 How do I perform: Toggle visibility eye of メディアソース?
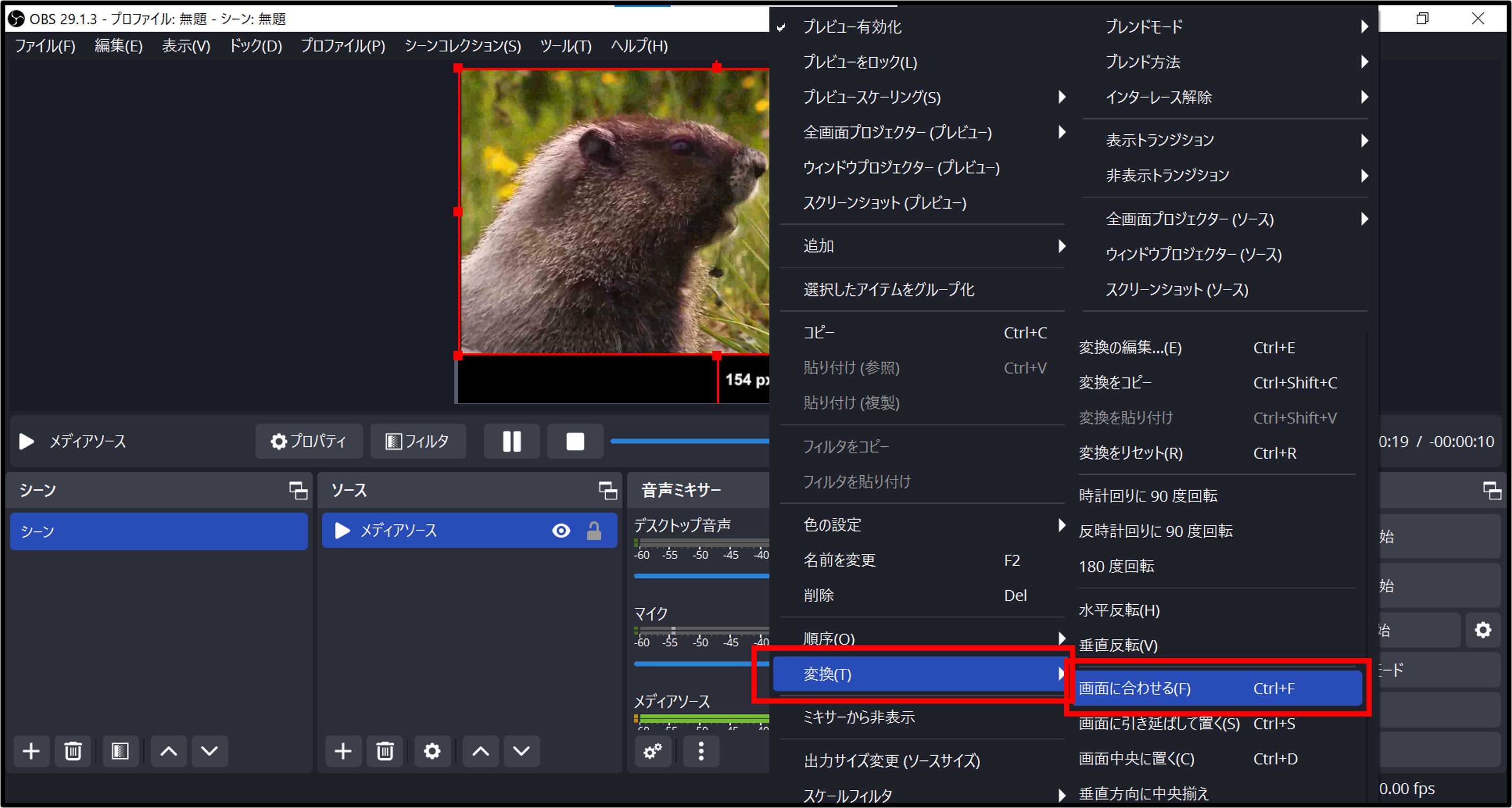561,531
